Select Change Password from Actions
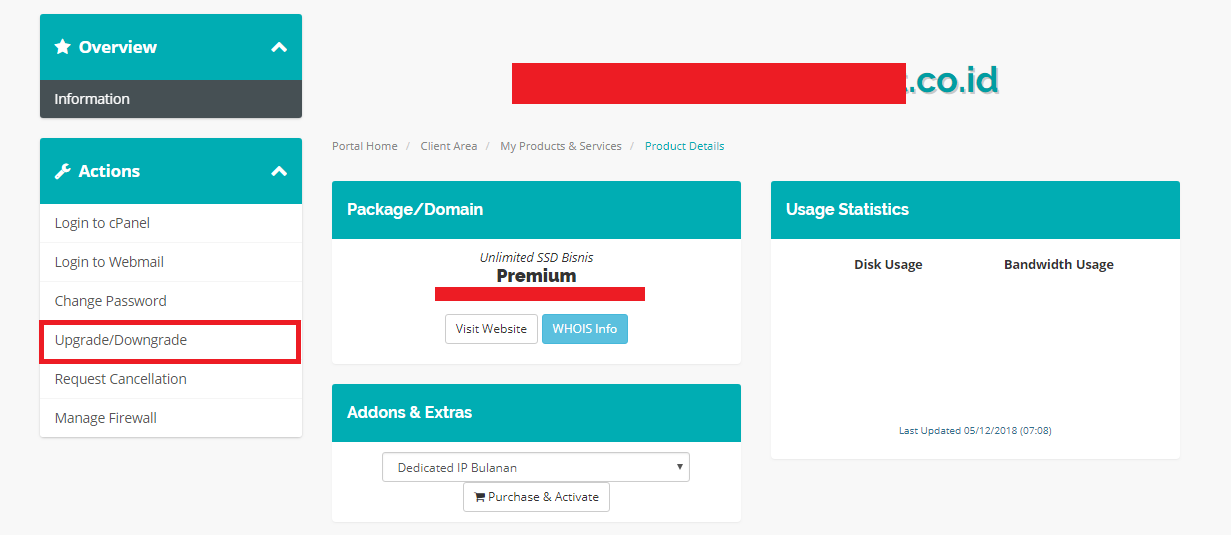The width and height of the screenshot is (1231, 535). [110, 301]
